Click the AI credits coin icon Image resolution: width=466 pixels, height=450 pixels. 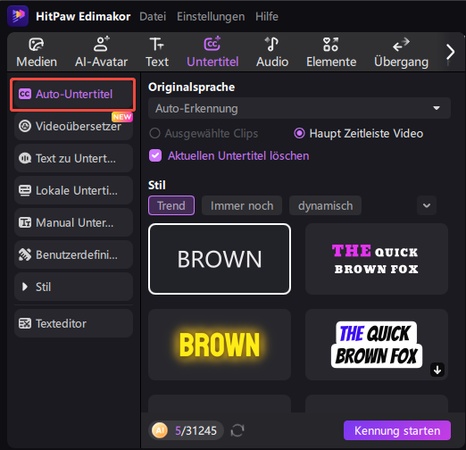pos(160,430)
